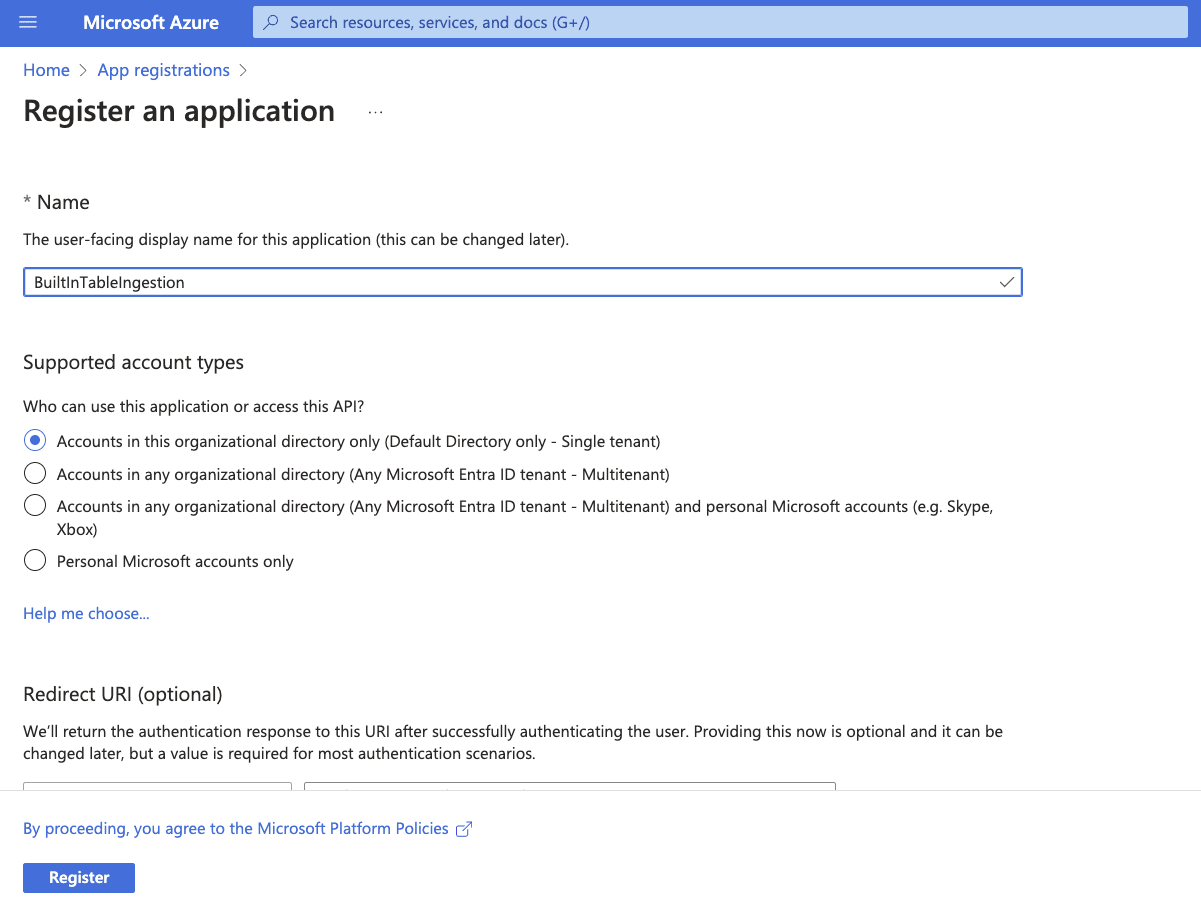Click the chevron after Home breadcrumb
Viewport: 1201px width, 906px height.
84,71
